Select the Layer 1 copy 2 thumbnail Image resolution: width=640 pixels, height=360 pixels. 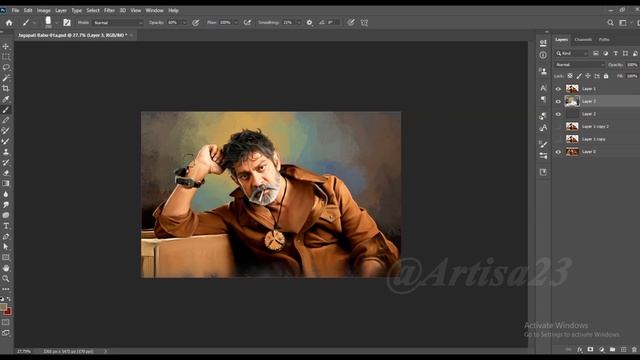[x=572, y=127]
